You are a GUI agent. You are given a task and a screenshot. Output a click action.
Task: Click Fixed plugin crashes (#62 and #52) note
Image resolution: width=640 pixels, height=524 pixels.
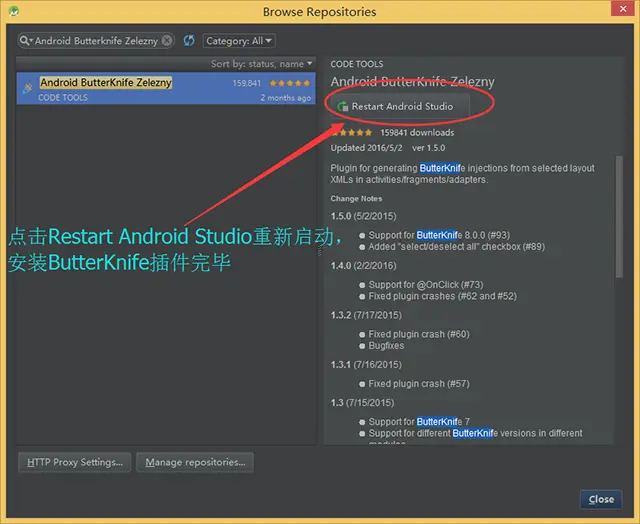(x=442, y=296)
